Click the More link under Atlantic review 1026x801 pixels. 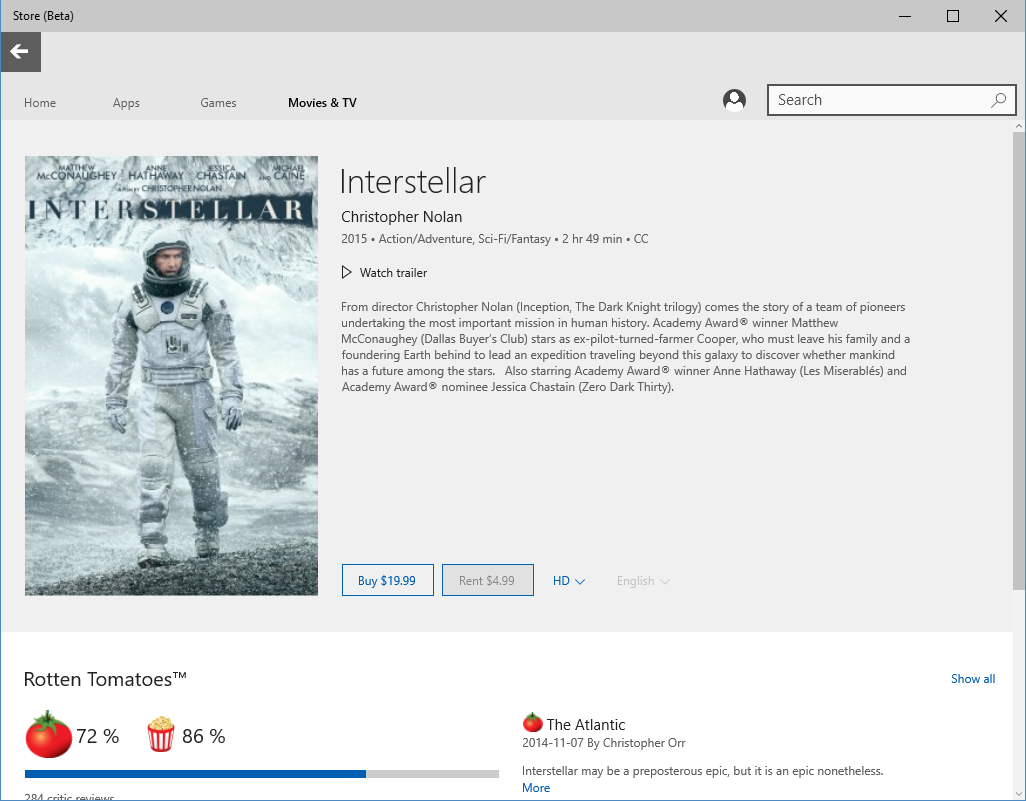(536, 788)
